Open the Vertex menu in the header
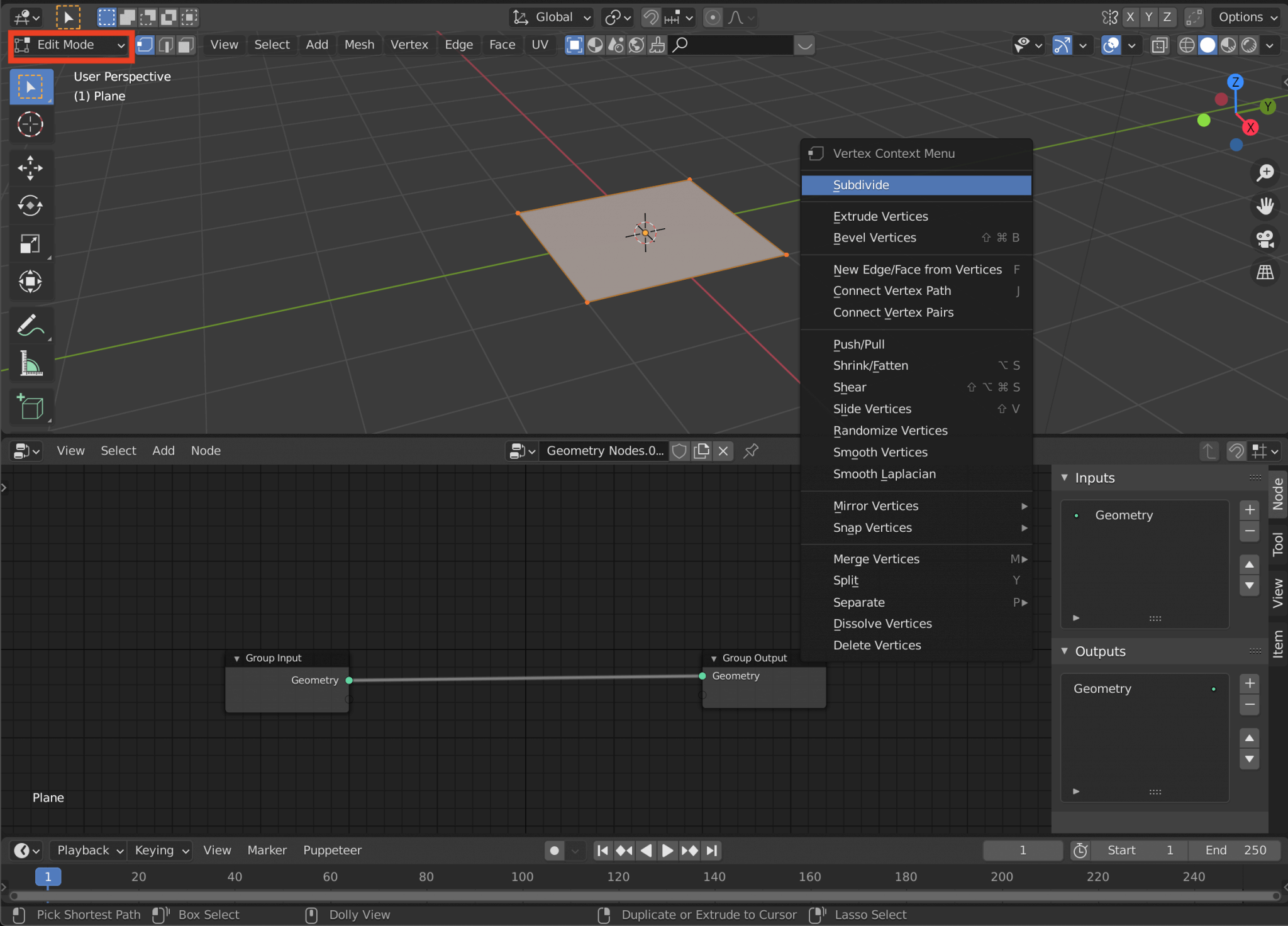The width and height of the screenshot is (1288, 926). point(409,45)
